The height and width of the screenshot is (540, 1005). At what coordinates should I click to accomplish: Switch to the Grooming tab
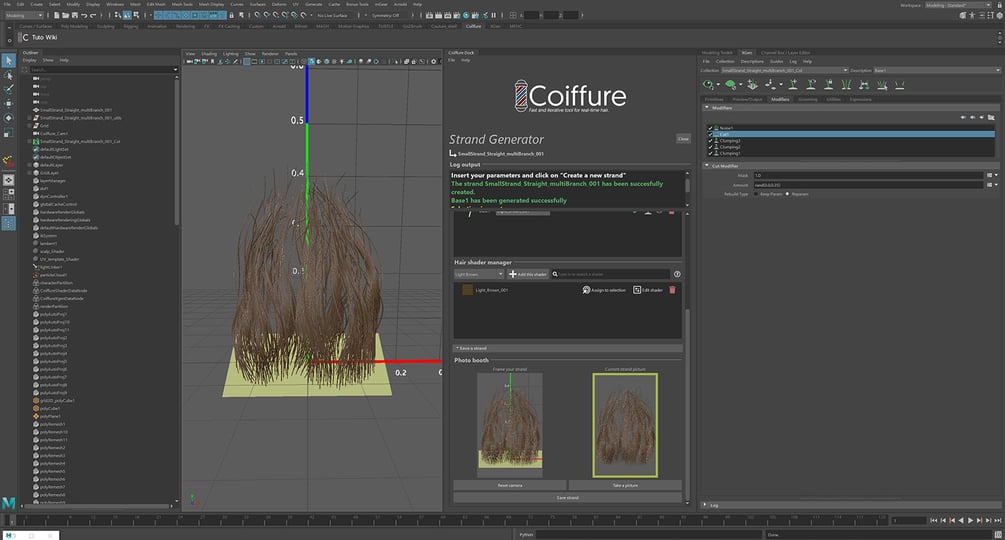807,100
